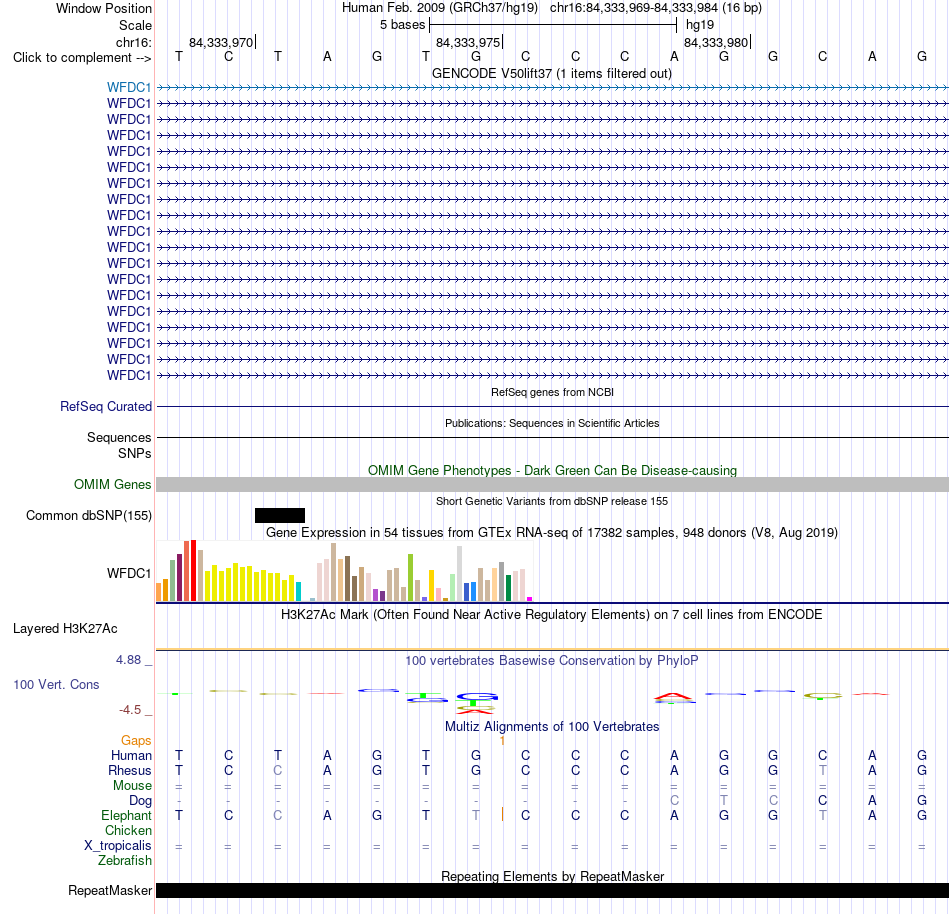The width and height of the screenshot is (950, 914).
Task: Click position label 84,333,975
Action: [468, 42]
